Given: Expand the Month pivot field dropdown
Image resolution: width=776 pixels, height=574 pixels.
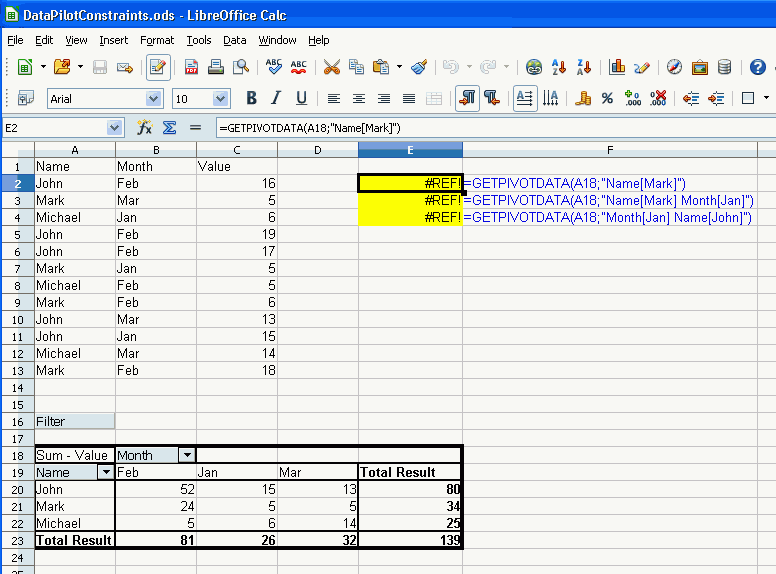Looking at the screenshot, I should pyautogui.click(x=186, y=455).
